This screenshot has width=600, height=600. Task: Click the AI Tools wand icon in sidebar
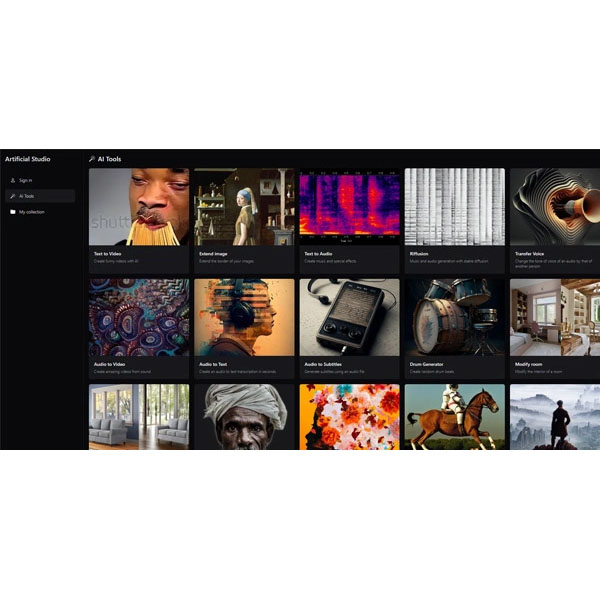pos(12,196)
